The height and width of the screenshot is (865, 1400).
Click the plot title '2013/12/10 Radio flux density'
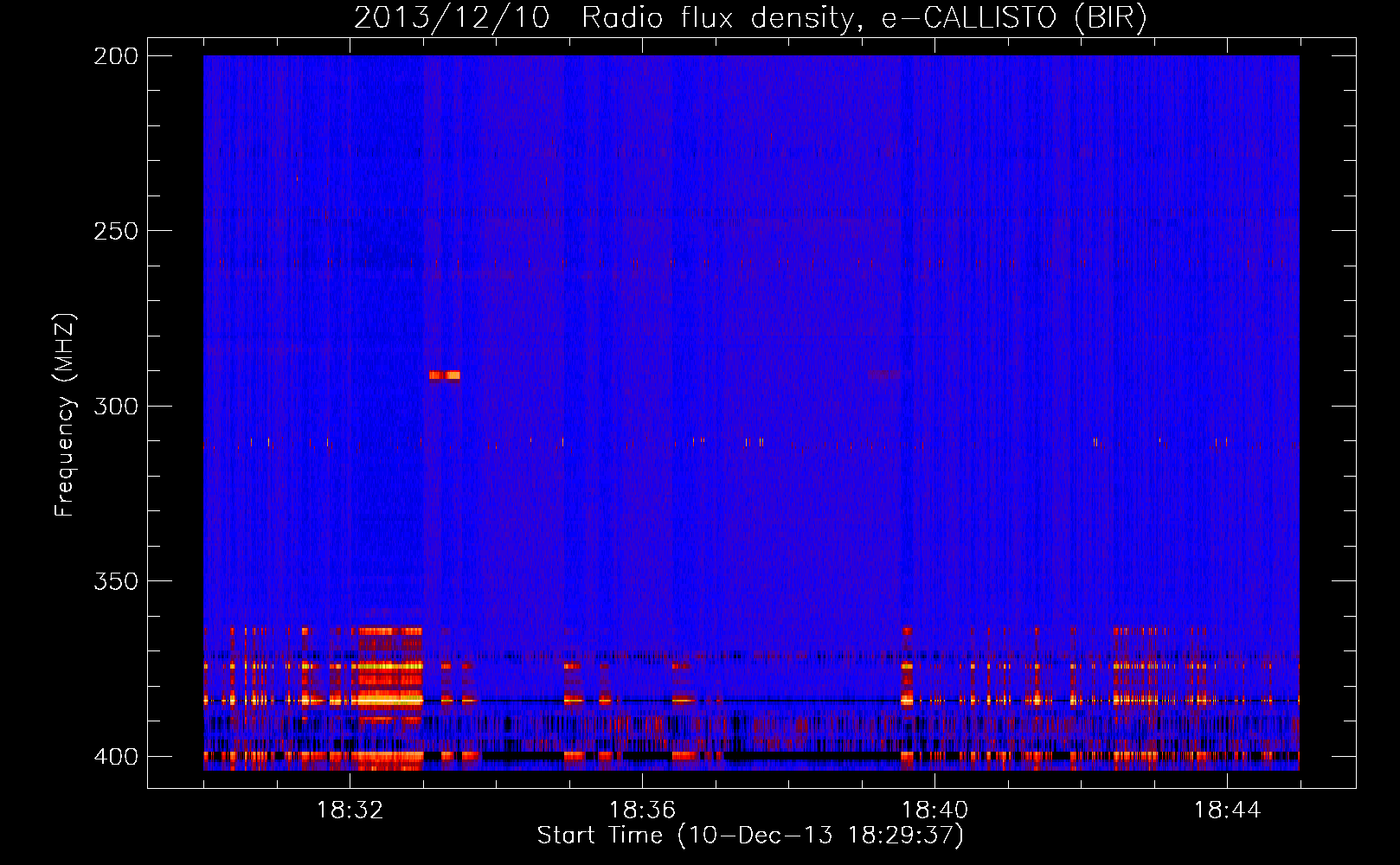click(750, 18)
